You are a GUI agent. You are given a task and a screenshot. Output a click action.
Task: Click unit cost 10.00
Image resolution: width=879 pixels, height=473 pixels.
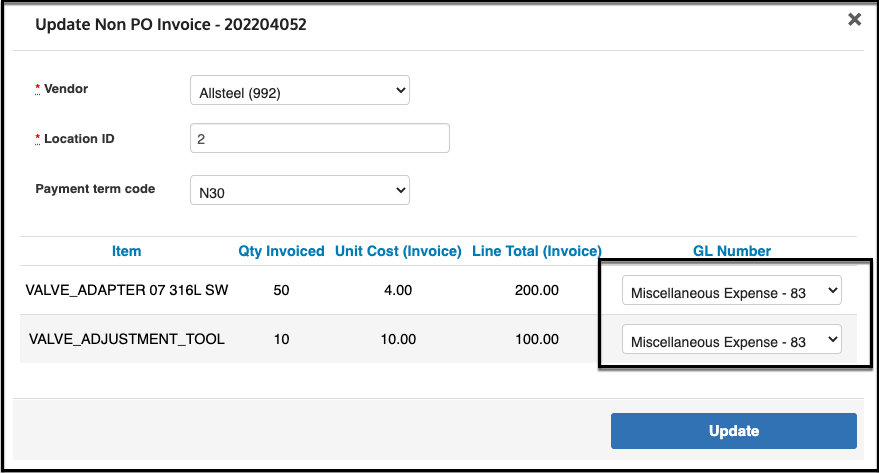(x=398, y=339)
